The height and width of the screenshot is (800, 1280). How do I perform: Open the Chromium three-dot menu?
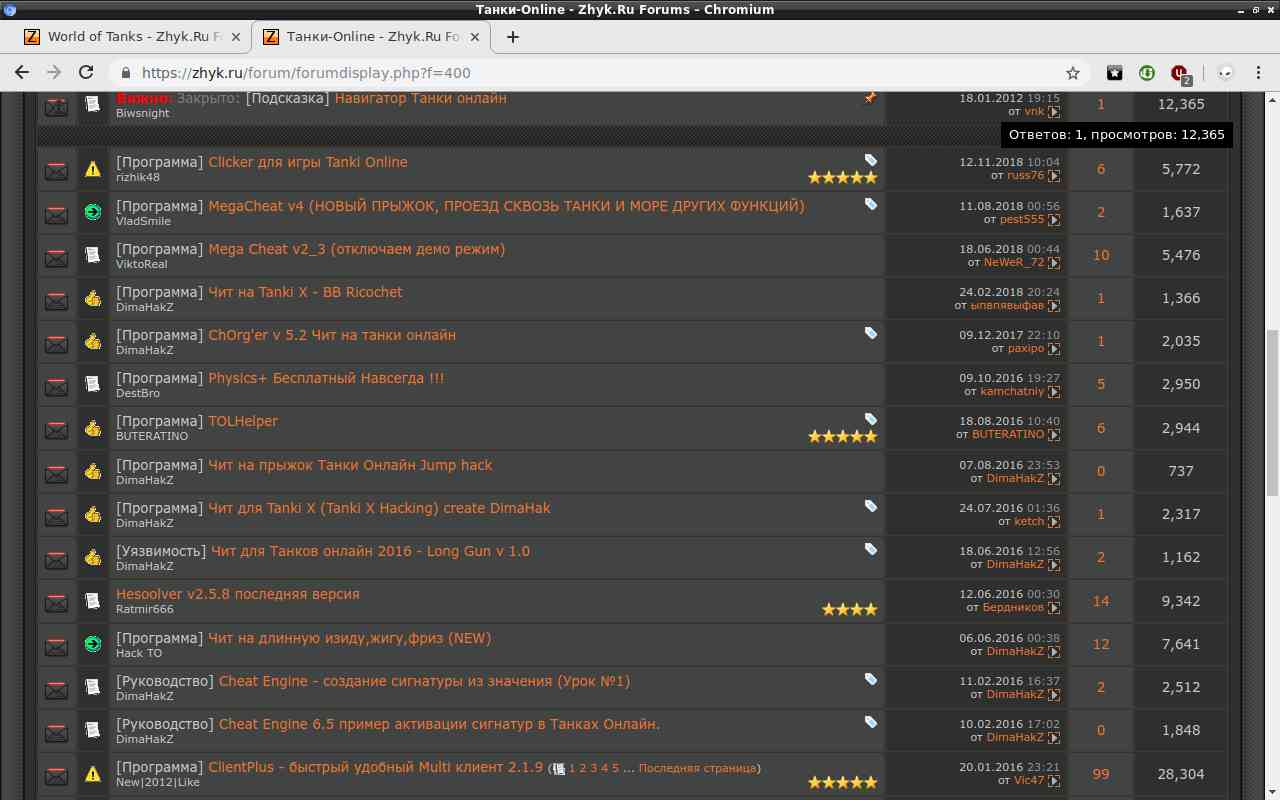[1256, 73]
